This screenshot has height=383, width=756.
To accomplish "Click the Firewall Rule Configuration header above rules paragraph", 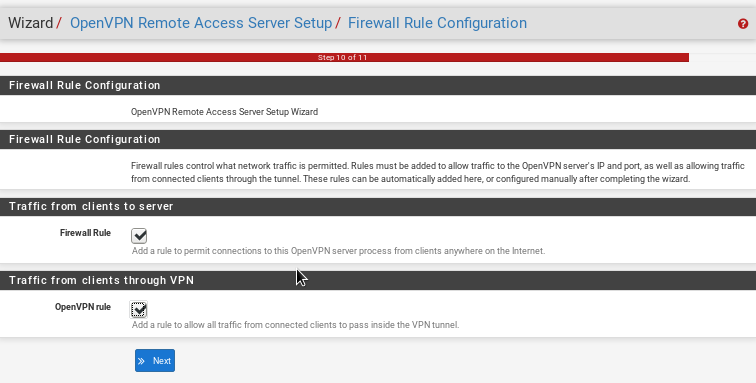I will coord(378,139).
